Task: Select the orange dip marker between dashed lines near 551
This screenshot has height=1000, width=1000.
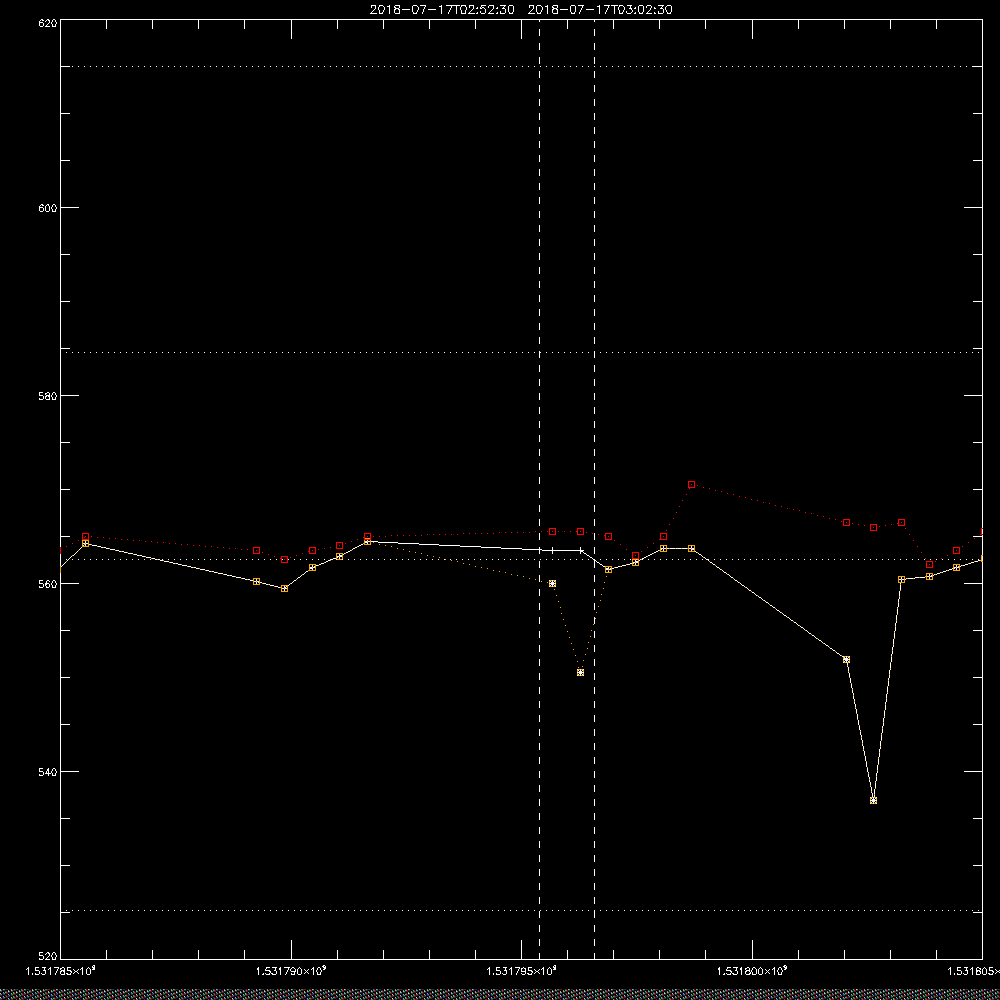Action: (x=580, y=673)
